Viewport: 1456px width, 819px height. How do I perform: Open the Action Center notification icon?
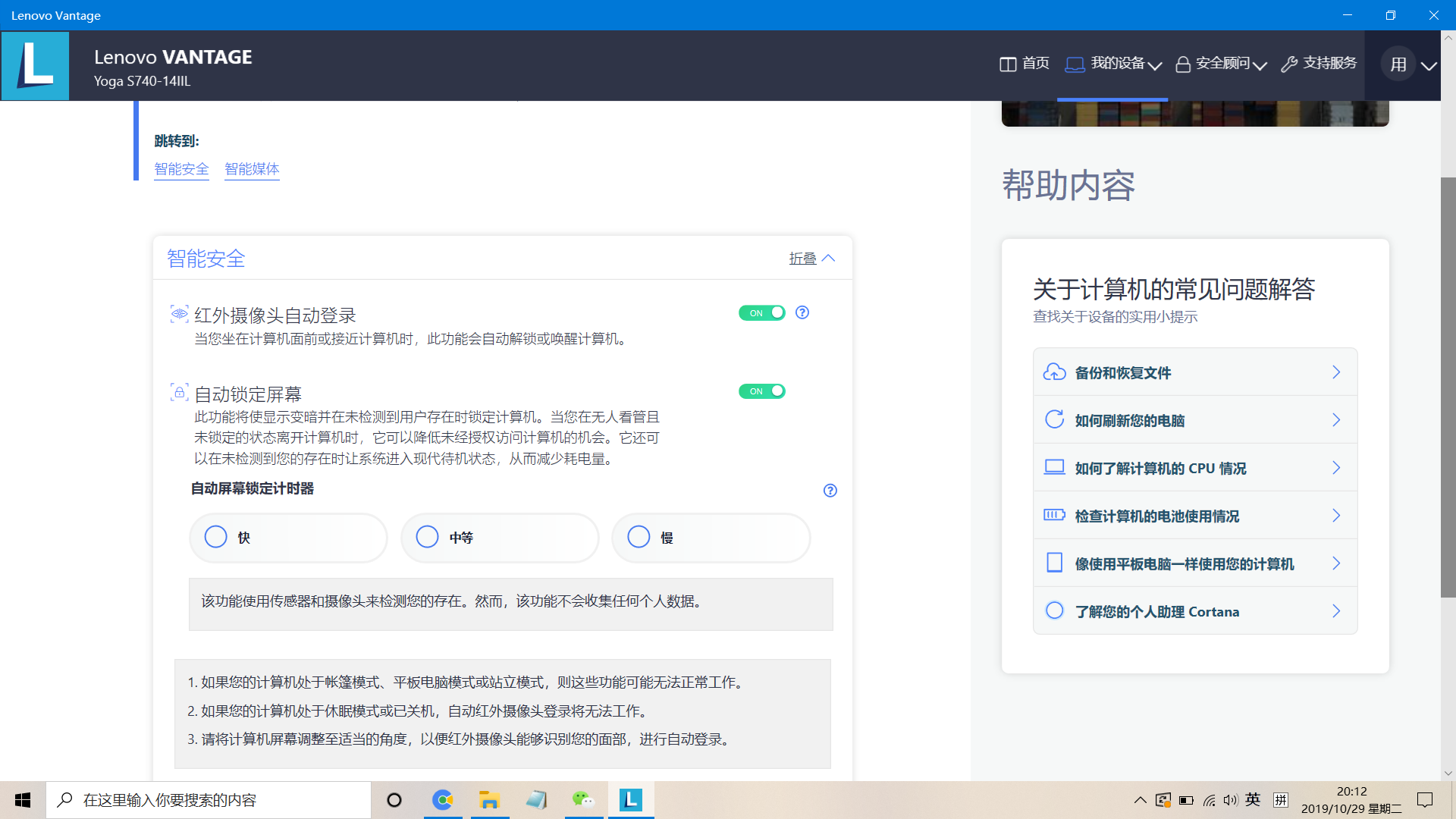click(1425, 800)
